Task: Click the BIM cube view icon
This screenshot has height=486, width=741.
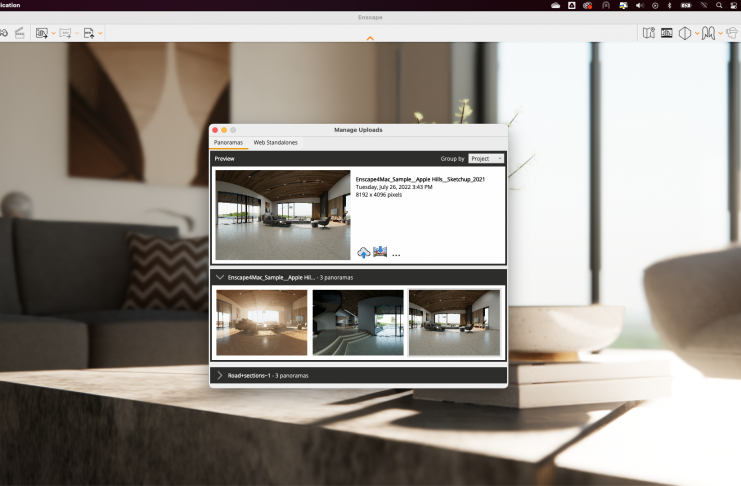Action: tap(685, 33)
